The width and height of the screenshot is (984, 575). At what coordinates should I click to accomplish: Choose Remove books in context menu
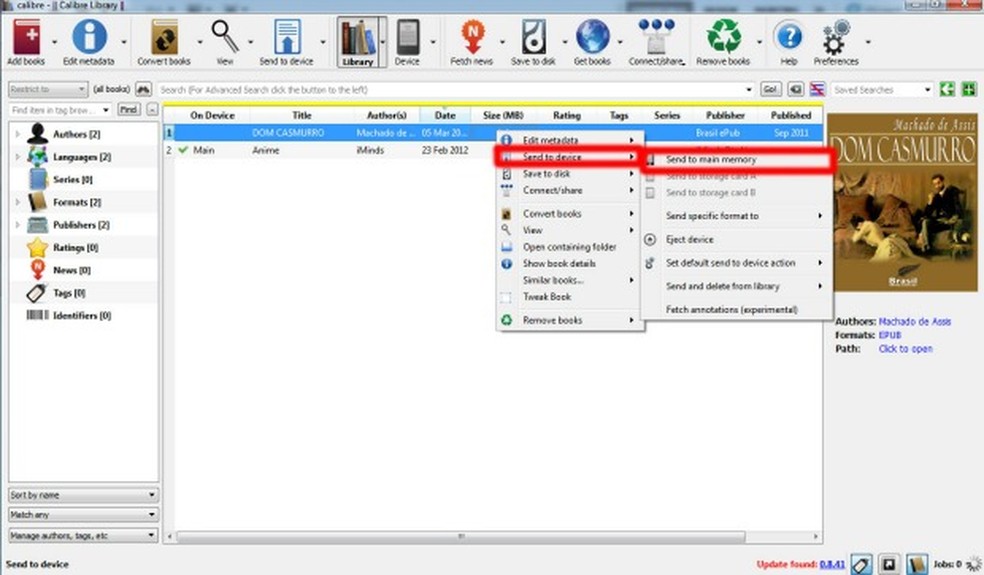point(569,320)
